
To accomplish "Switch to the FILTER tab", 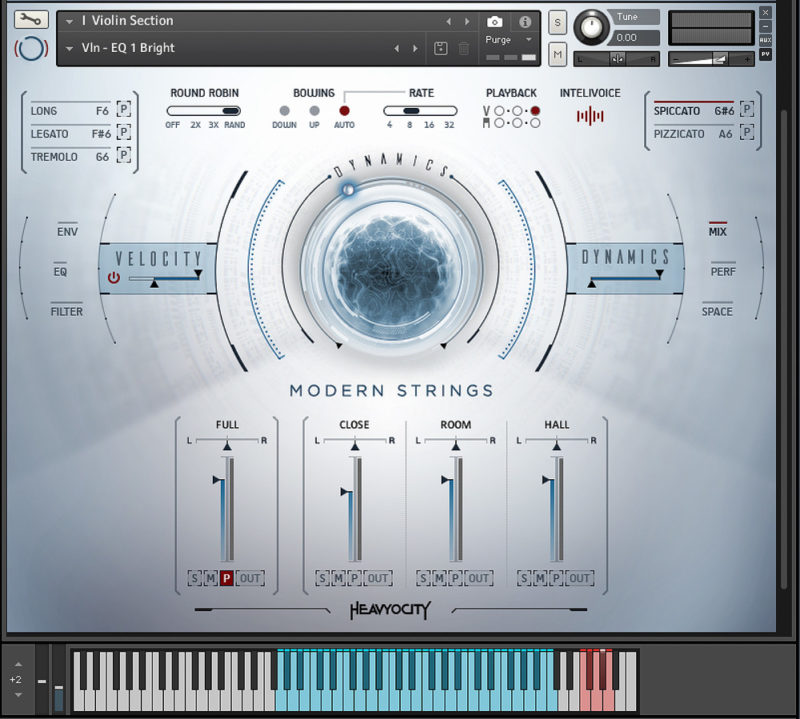I will [x=66, y=311].
